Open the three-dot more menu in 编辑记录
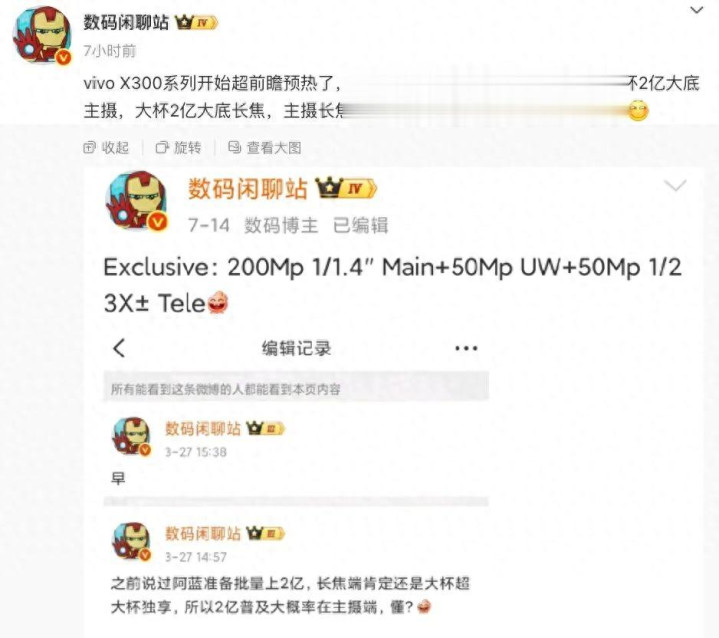The height and width of the screenshot is (638, 719). click(466, 349)
